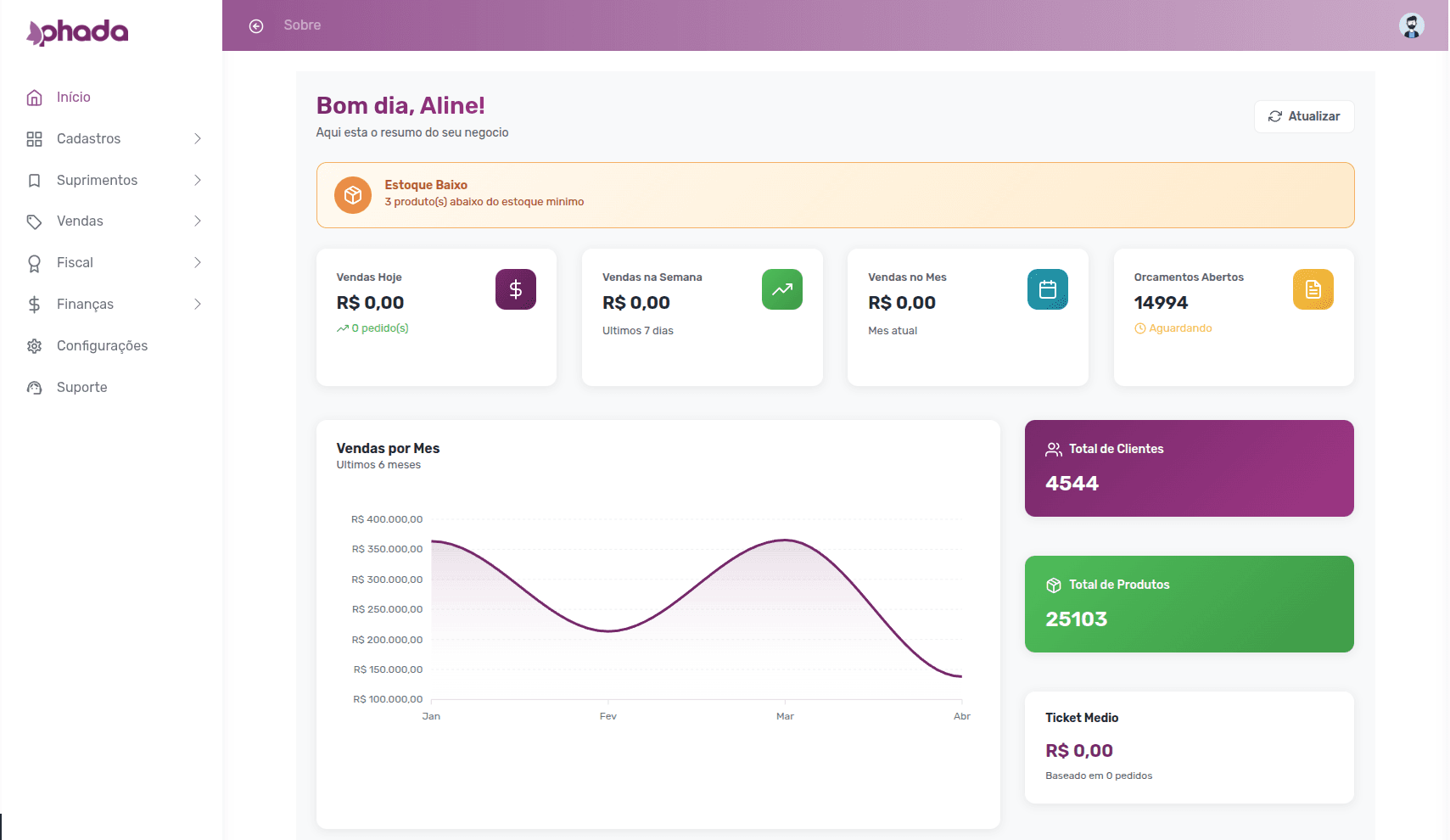The height and width of the screenshot is (840, 1450).
Task: Click the Ultimos 6 meses subtitle
Action: pos(378,465)
